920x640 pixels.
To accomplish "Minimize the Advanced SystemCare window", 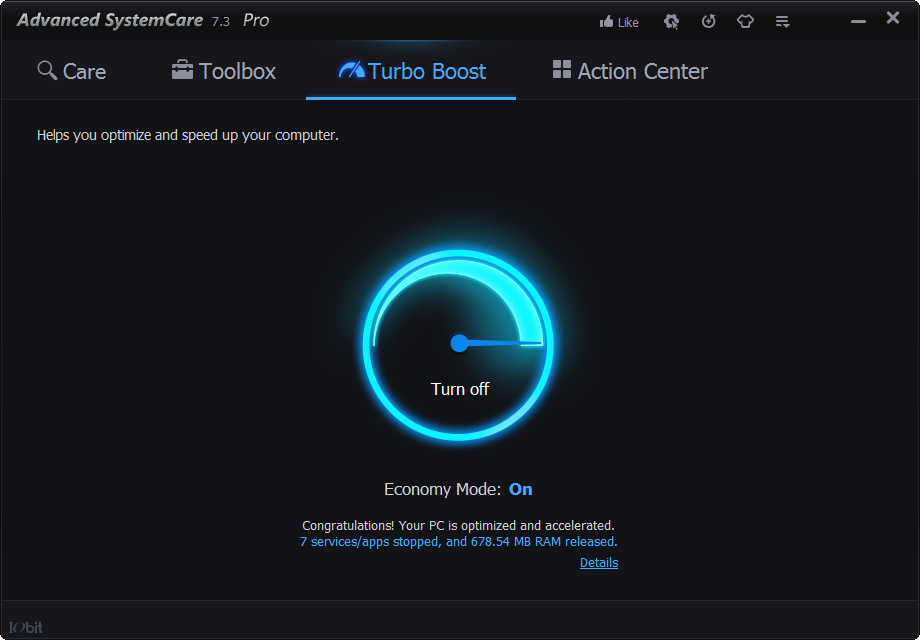I will coord(858,22).
